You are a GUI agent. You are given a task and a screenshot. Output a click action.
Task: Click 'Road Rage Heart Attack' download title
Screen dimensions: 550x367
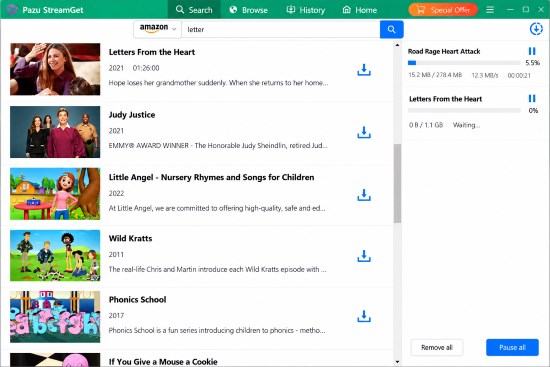pyautogui.click(x=444, y=51)
